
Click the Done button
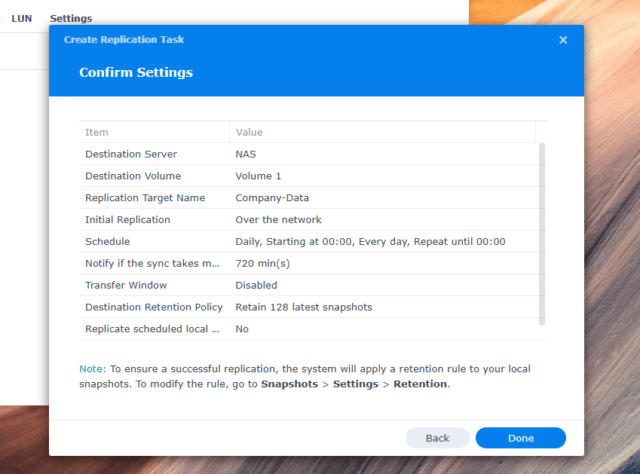520,438
